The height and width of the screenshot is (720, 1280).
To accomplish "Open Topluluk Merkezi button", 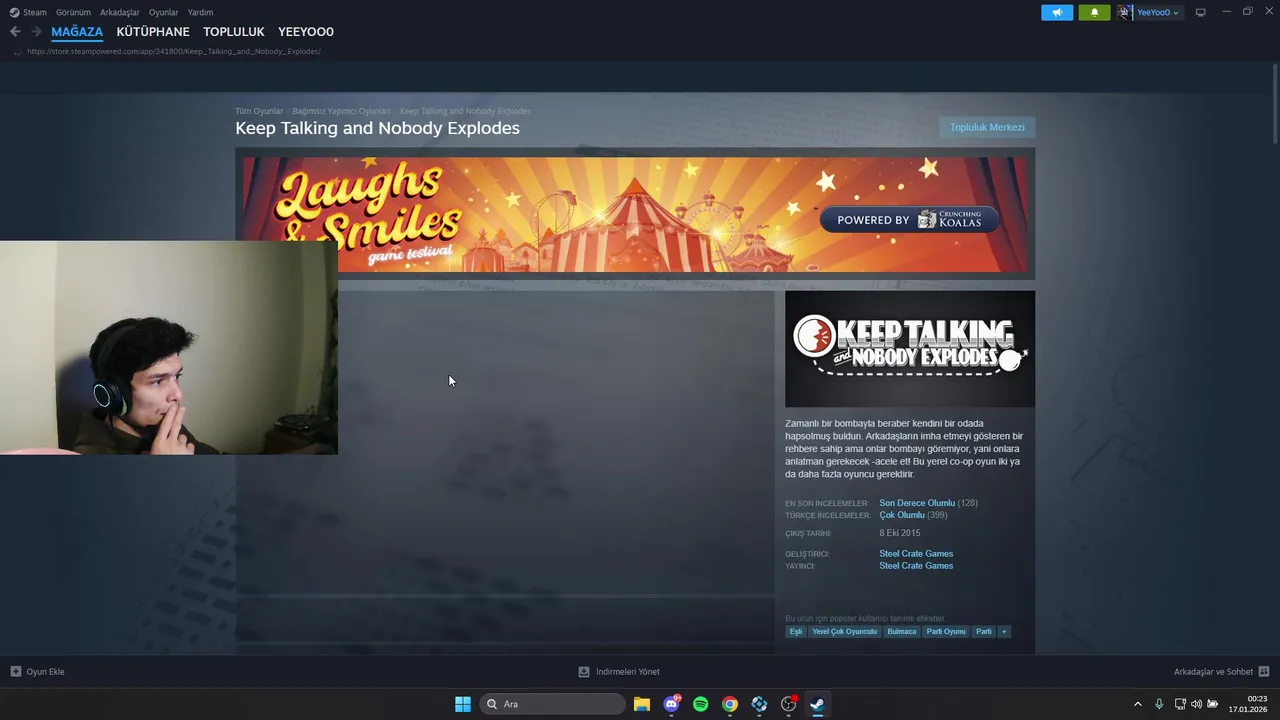I will pyautogui.click(x=987, y=127).
